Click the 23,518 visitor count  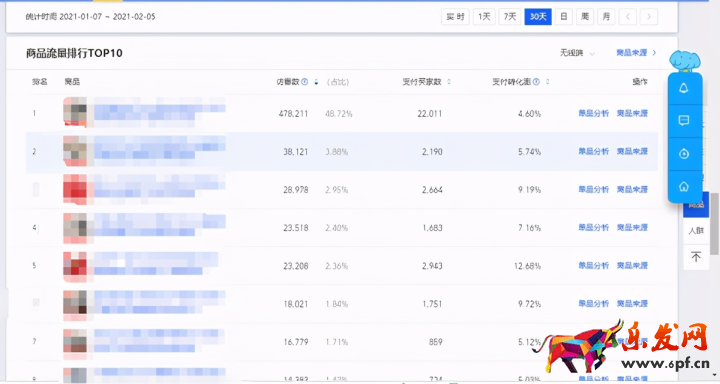(x=295, y=228)
